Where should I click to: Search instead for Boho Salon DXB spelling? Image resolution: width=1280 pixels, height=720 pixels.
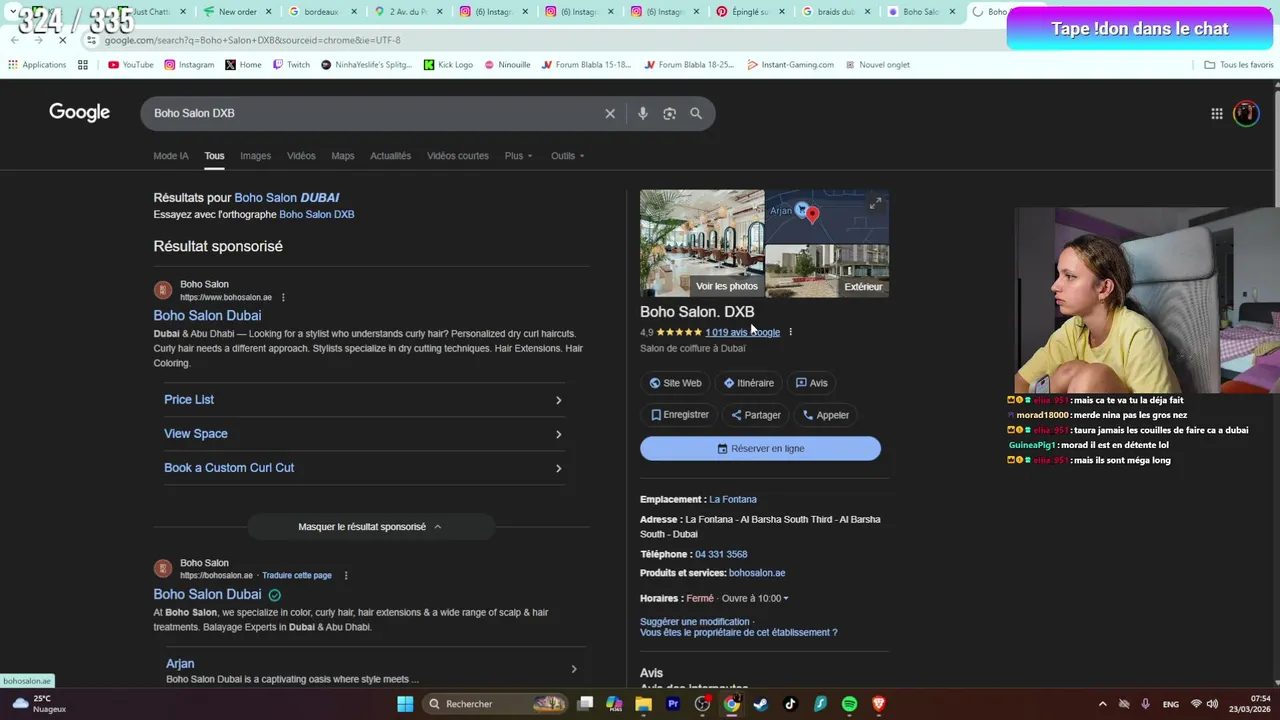click(317, 214)
